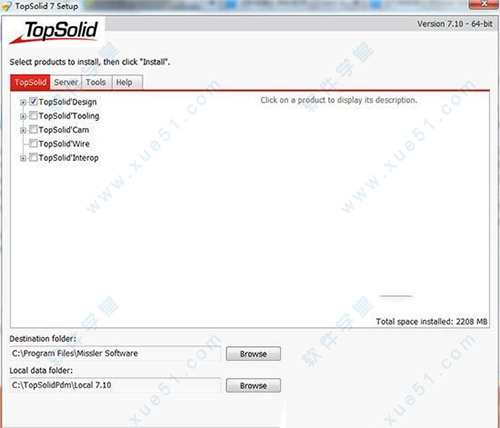Select the TopSolid'Interop product label
Viewport: 500px width, 428px height.
click(x=69, y=158)
